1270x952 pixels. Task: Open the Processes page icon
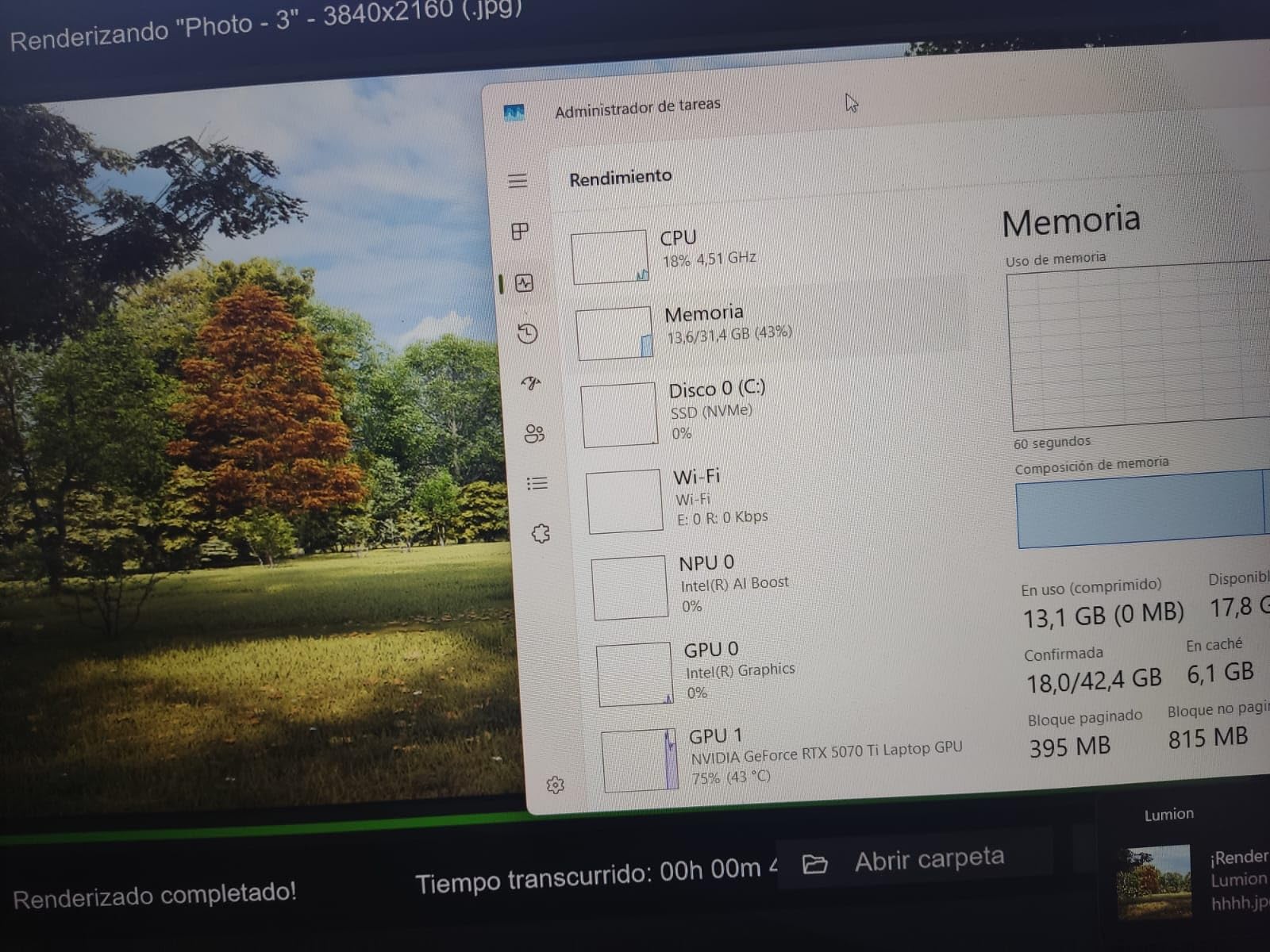(520, 232)
